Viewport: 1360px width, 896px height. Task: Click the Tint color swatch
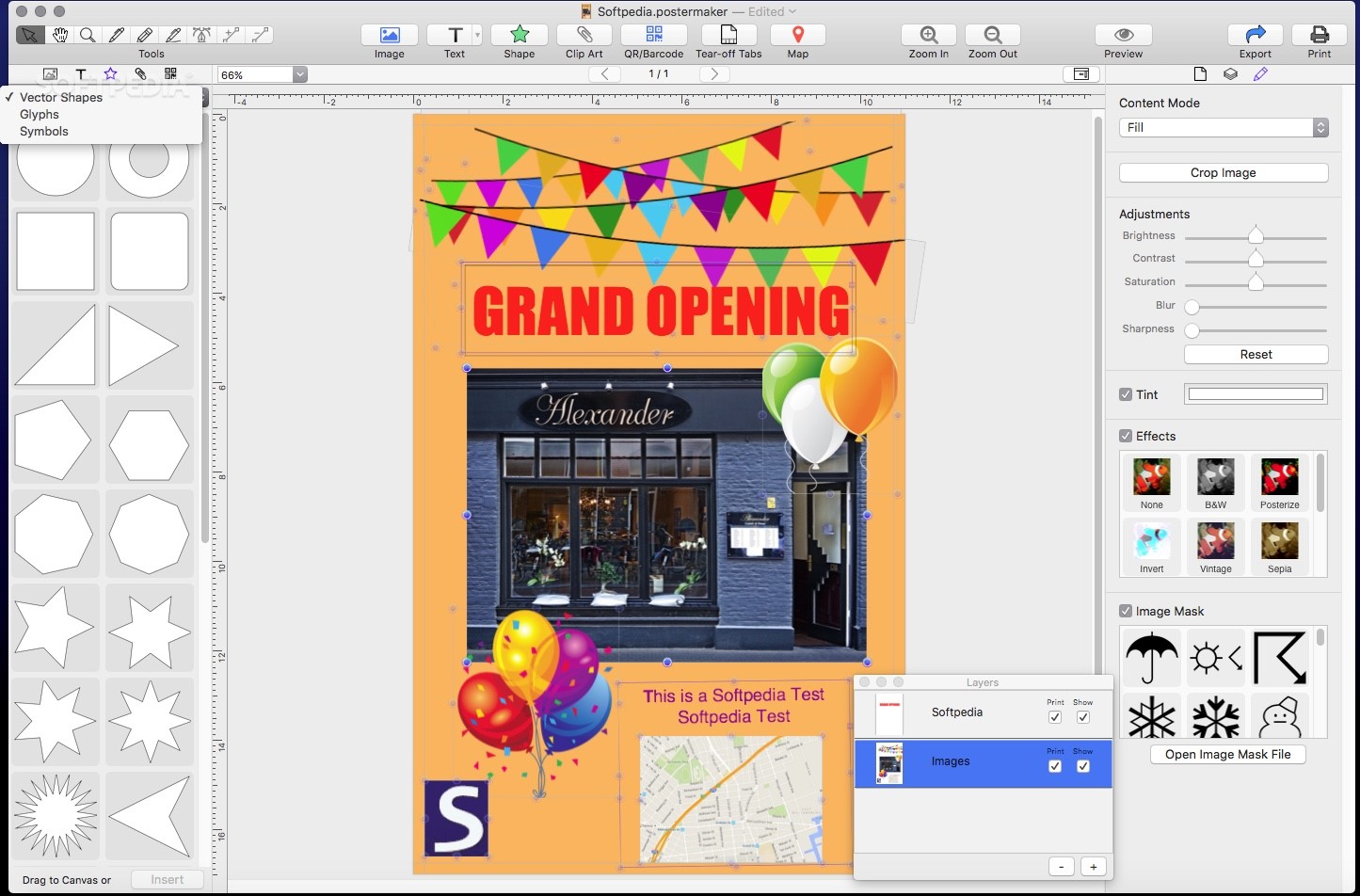pos(1255,394)
